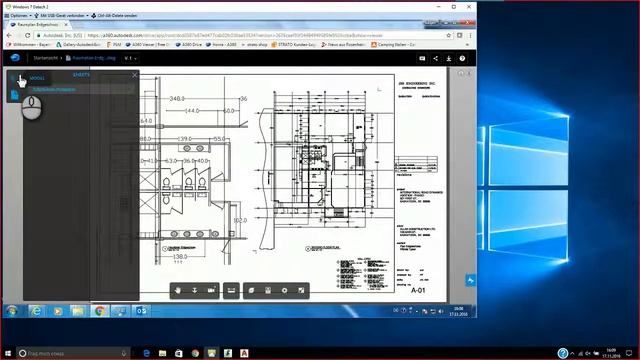640x360 pixels.
Task: Click the blue help question mark in tray
Action: (x=562, y=353)
